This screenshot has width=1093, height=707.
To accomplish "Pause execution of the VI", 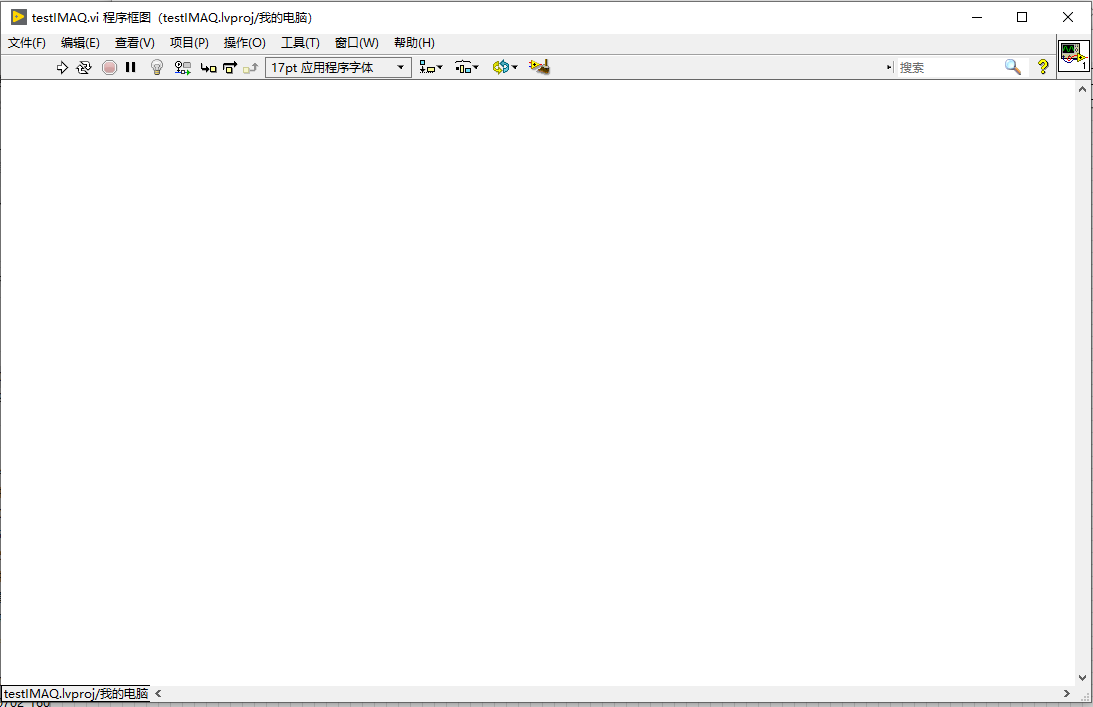I will 130,68.
